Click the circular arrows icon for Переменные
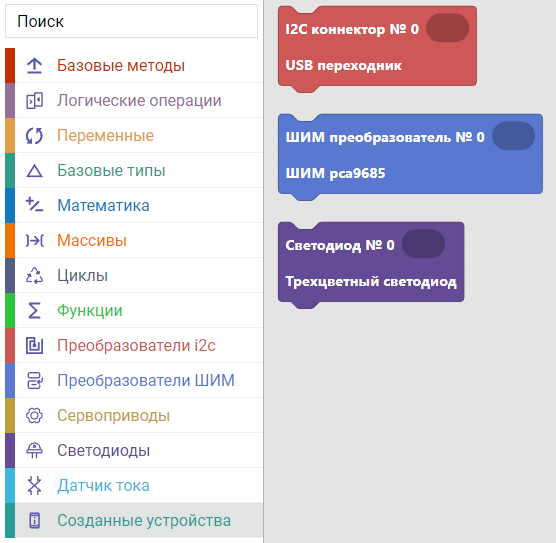The image size is (556, 543). 34,135
